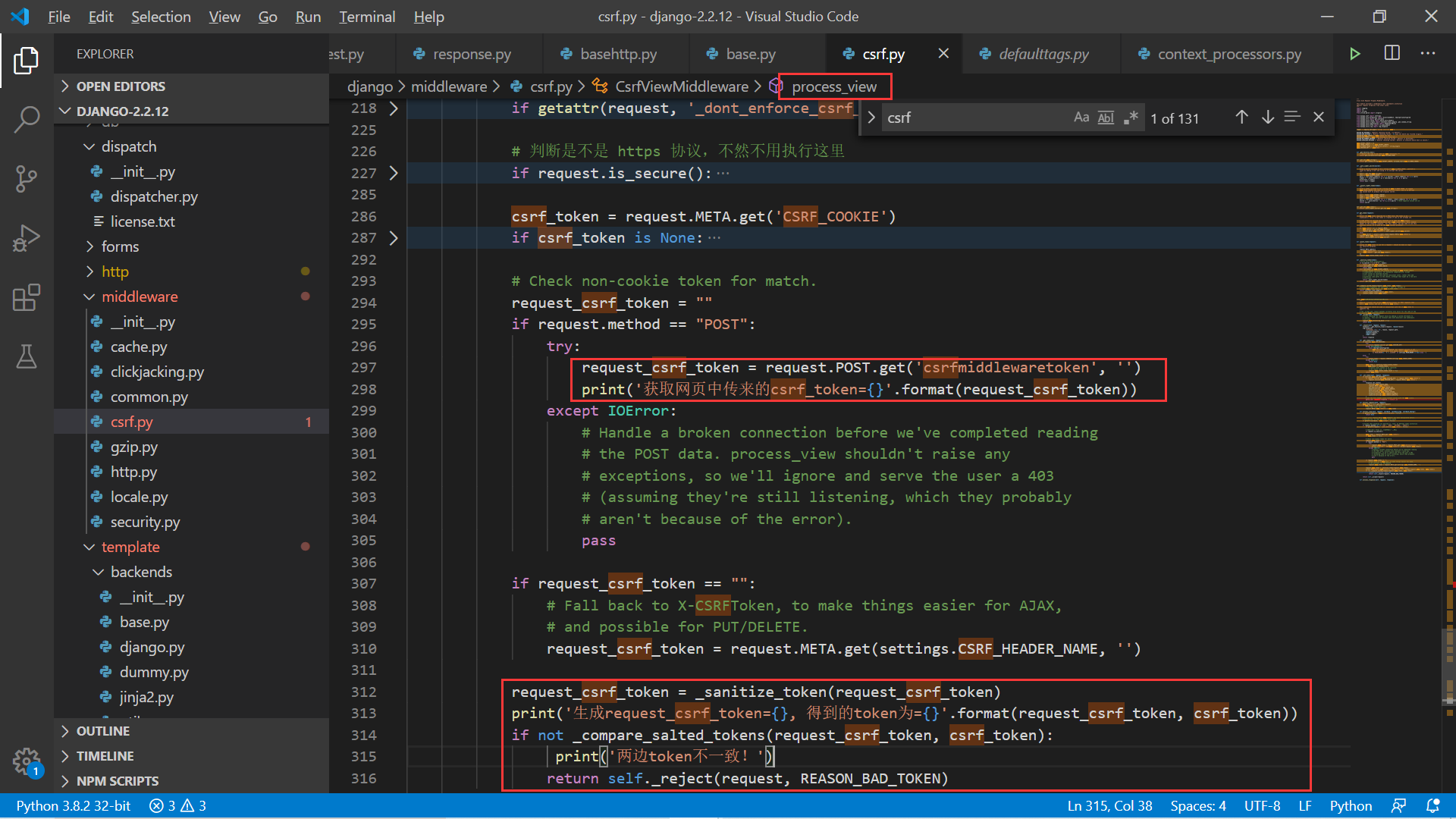Change Python language mode

(x=1351, y=805)
